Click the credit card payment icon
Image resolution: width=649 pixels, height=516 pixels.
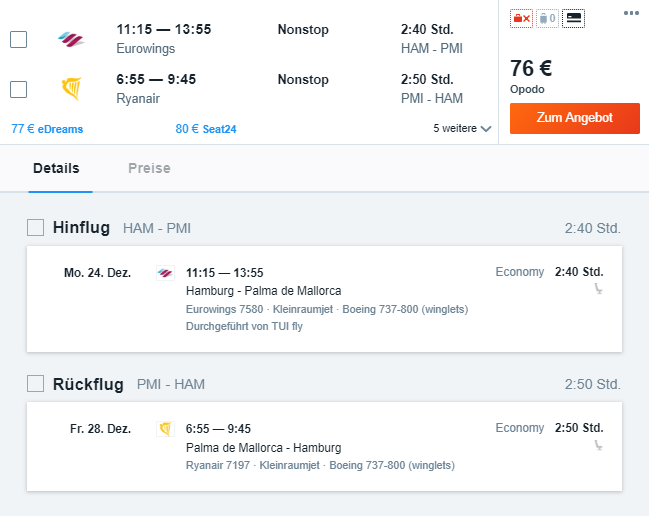[573, 18]
